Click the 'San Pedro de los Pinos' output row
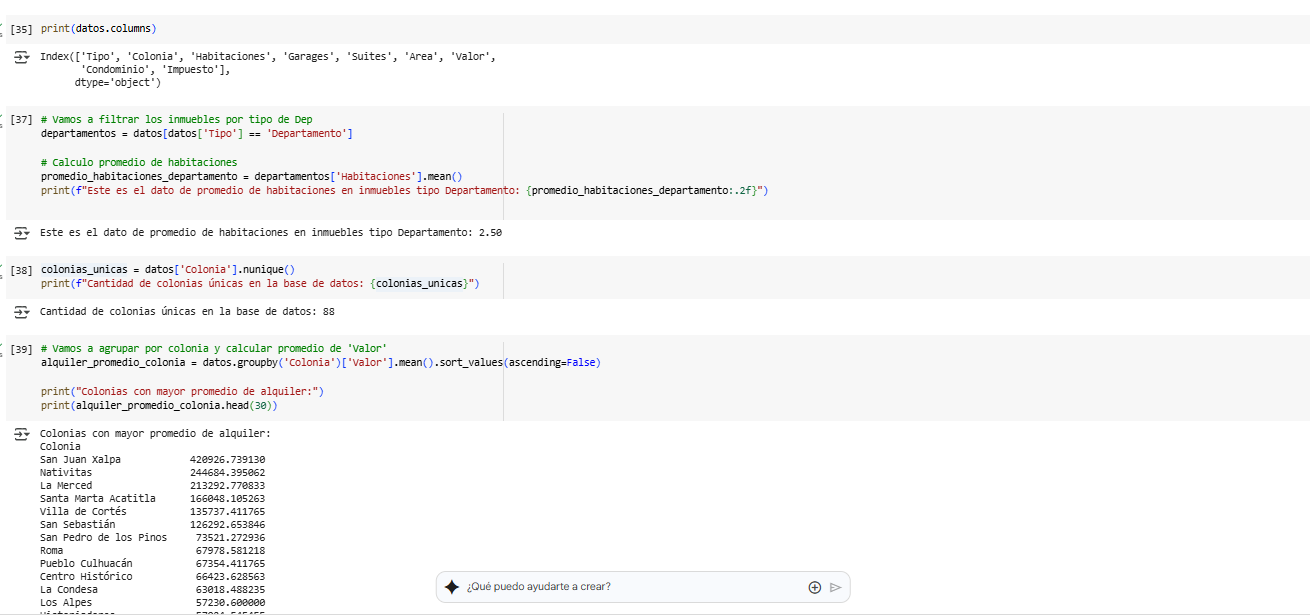Screen dimensions: 1310x615 [152, 538]
